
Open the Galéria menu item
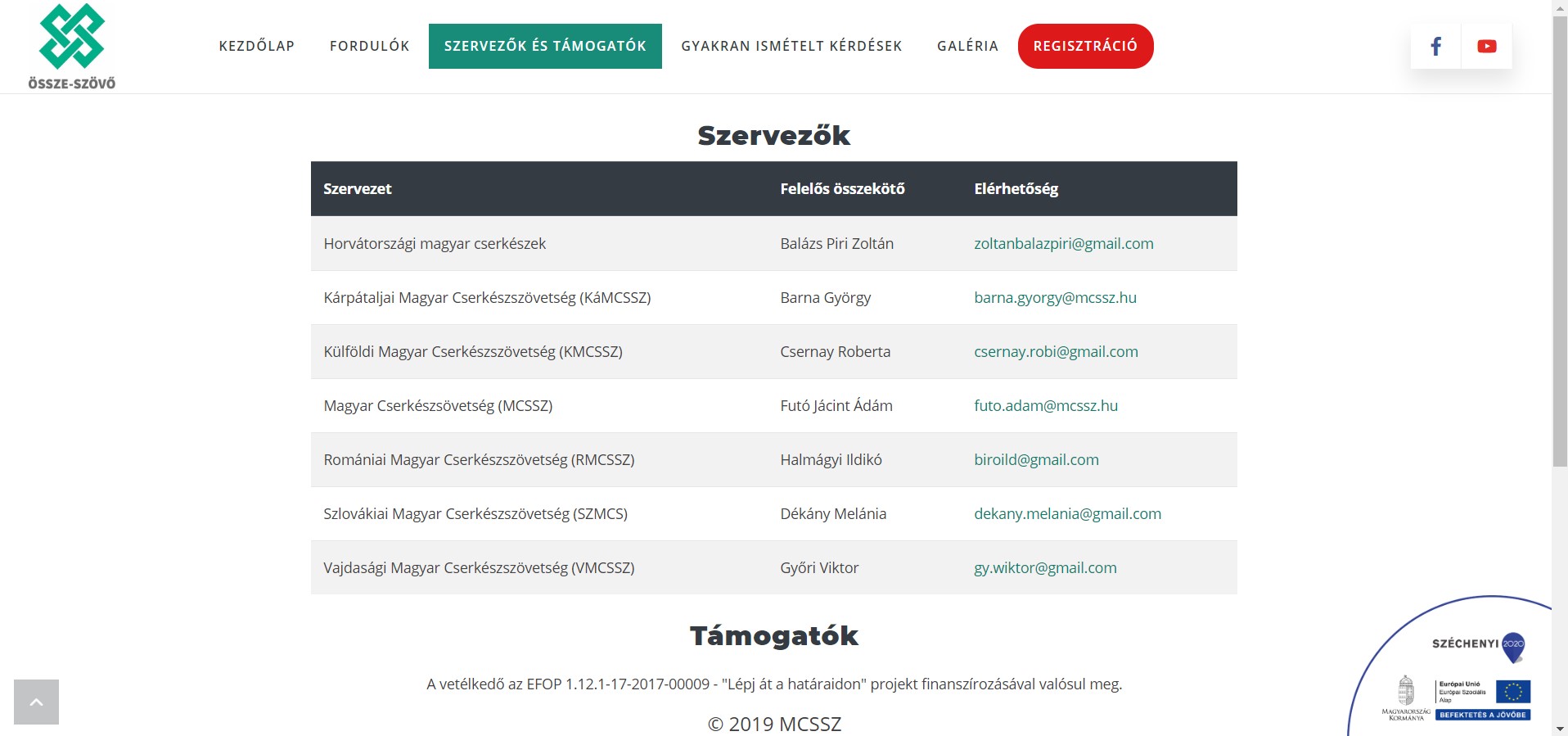[967, 46]
